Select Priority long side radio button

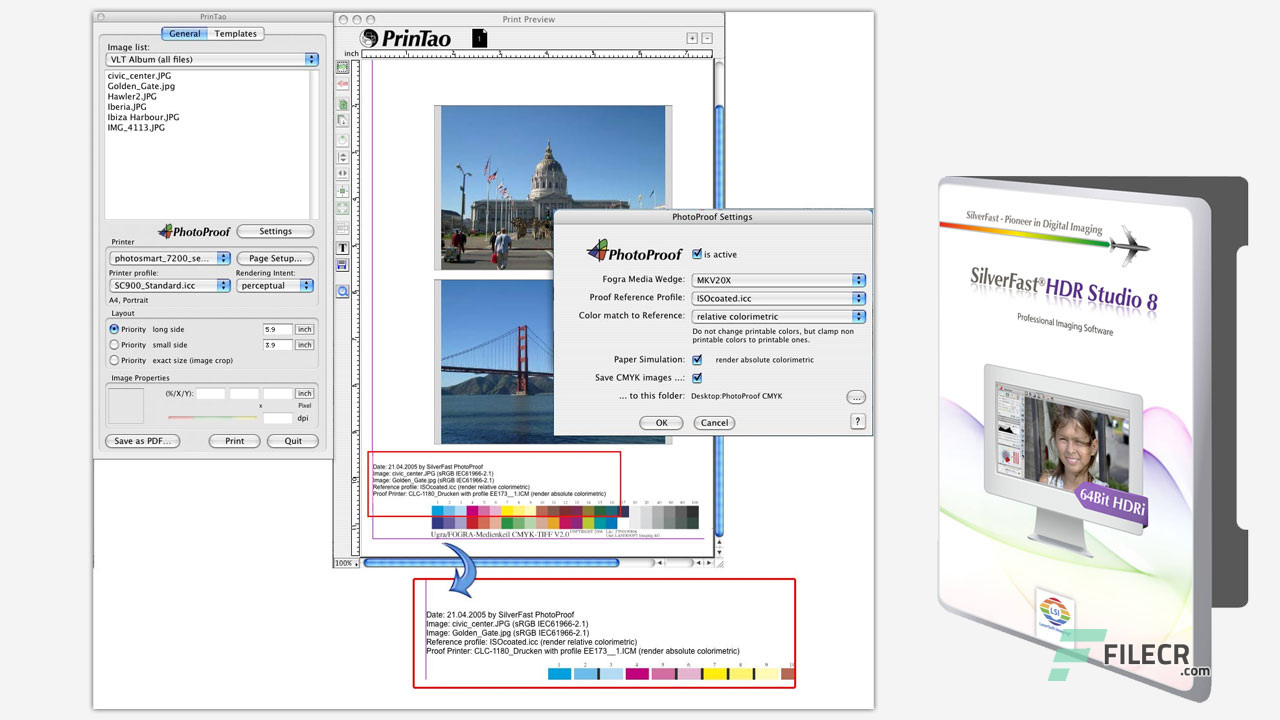coord(114,329)
